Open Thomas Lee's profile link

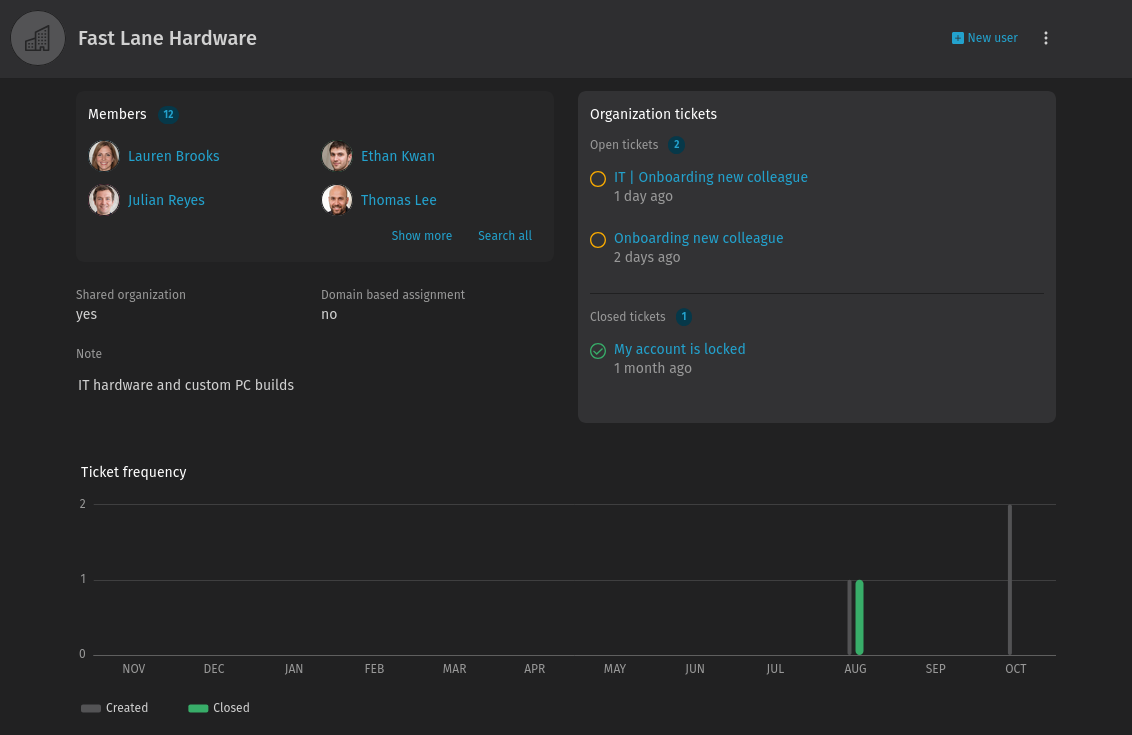[399, 200]
